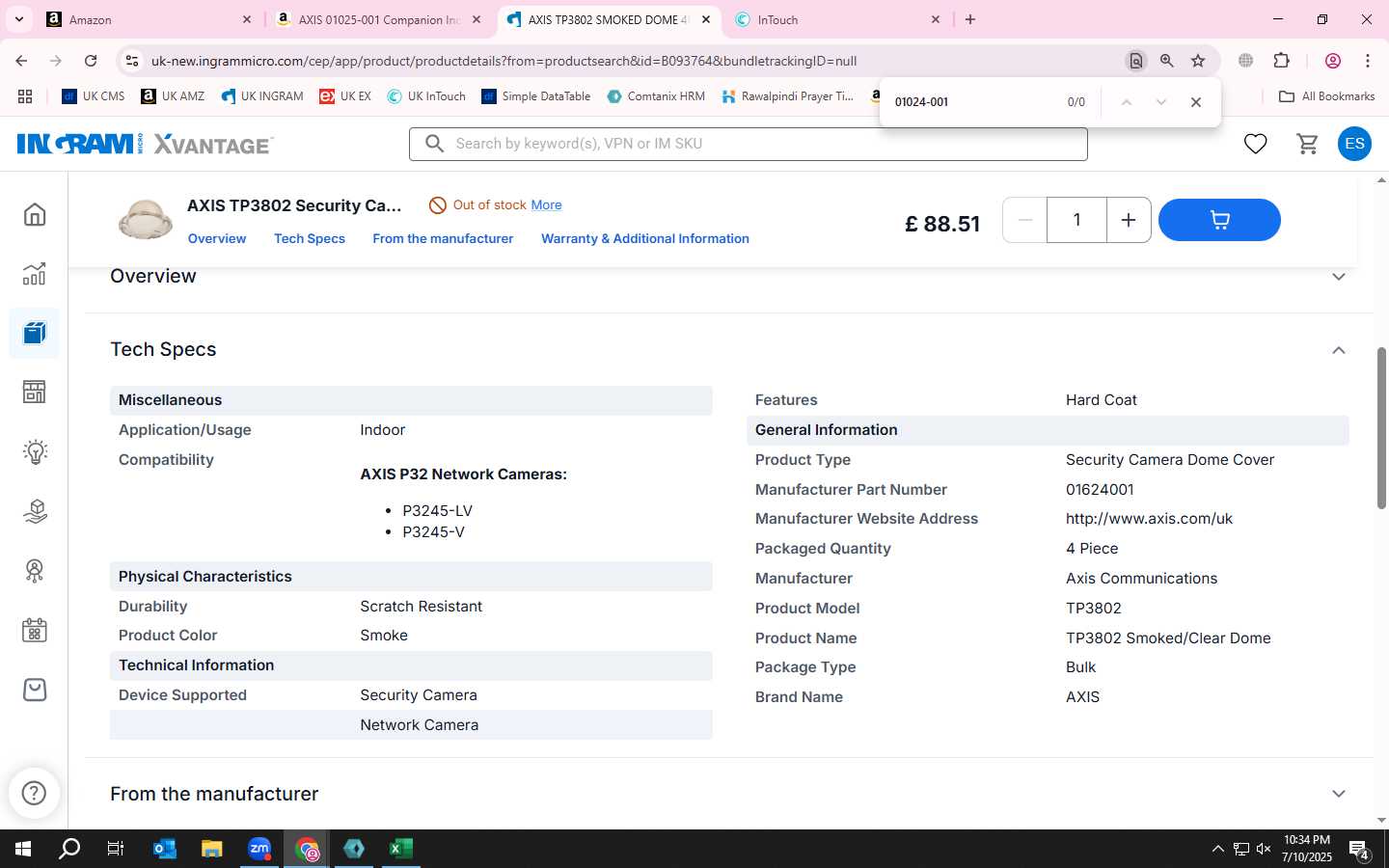Open the shopping bag sidebar icon
The width and height of the screenshot is (1389, 868).
coord(35,690)
